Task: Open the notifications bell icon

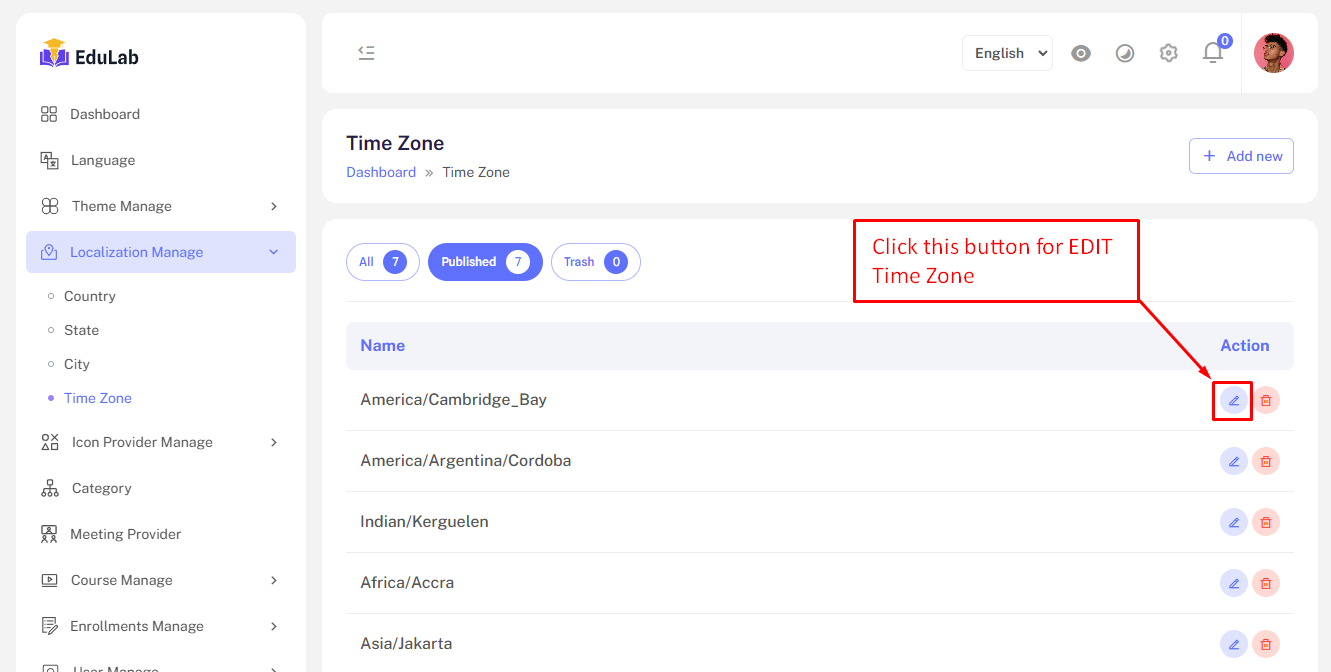Action: [1213, 53]
